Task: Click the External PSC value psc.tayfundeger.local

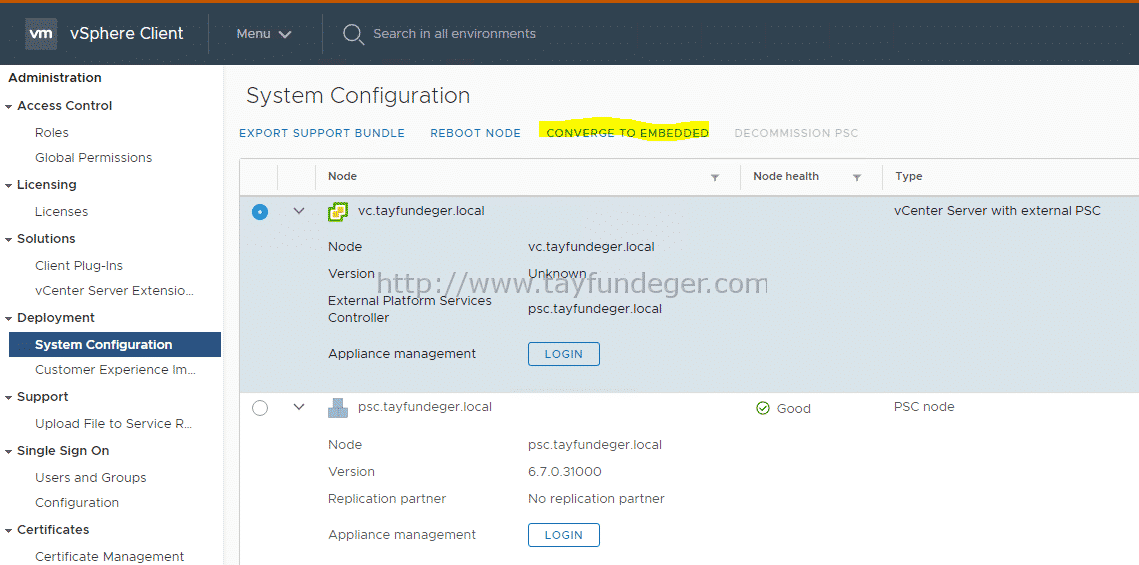Action: tap(595, 309)
